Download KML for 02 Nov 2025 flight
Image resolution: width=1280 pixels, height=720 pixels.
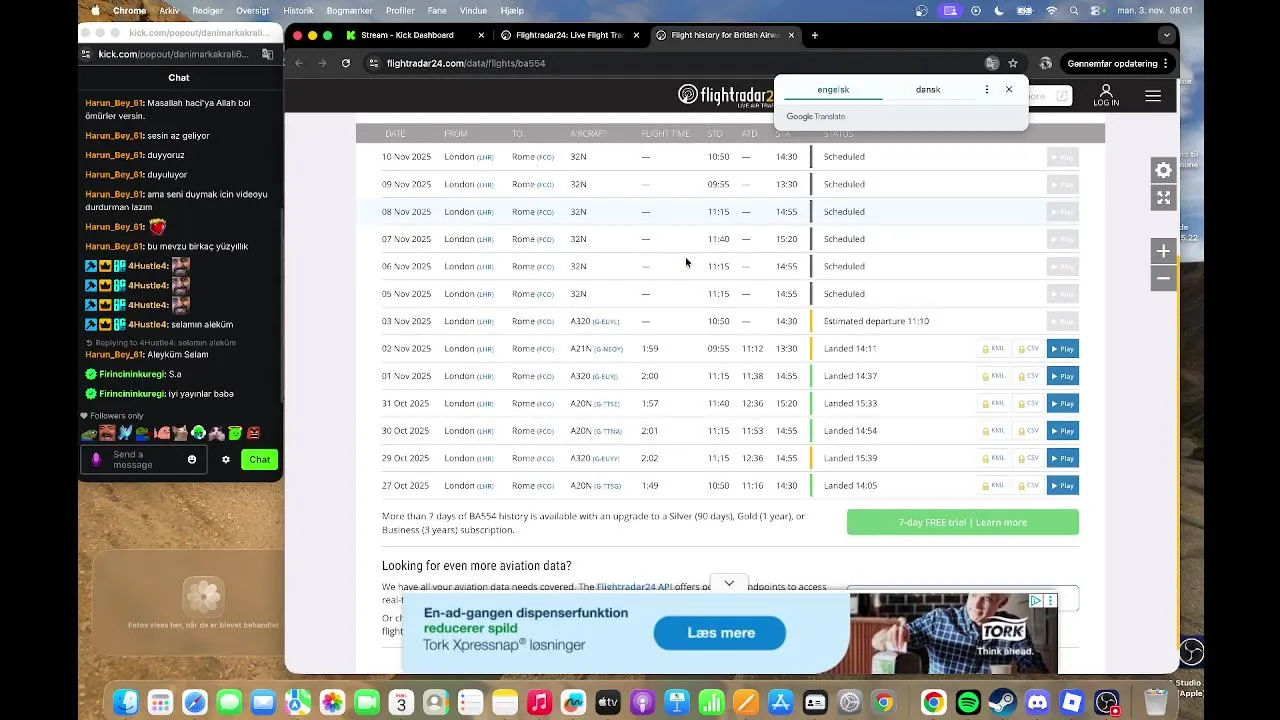click(993, 349)
